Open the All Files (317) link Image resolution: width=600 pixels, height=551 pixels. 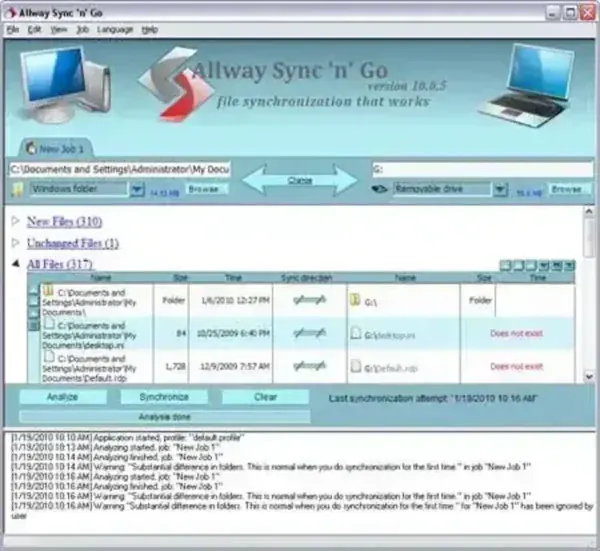click(60, 264)
